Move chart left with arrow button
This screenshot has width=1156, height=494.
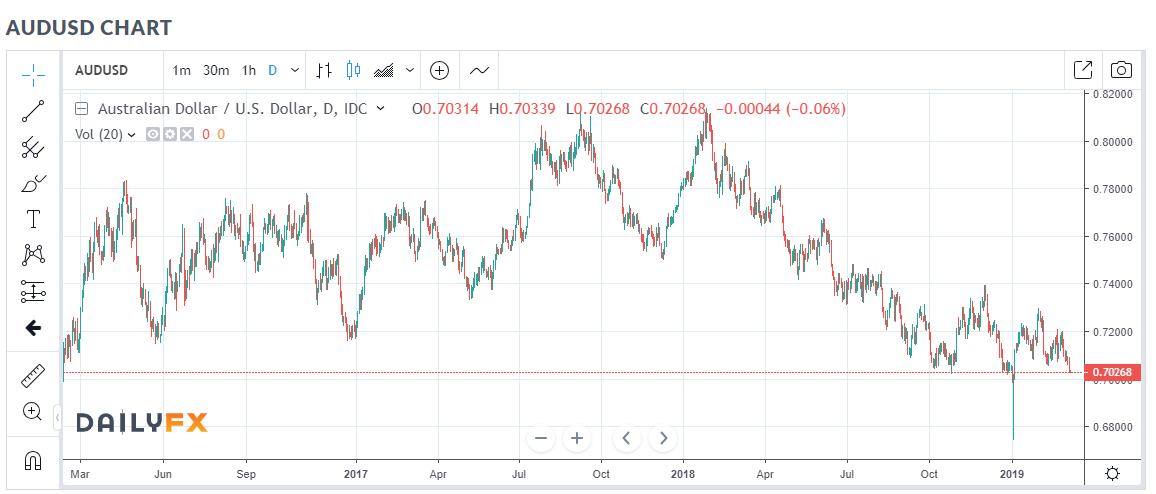point(627,438)
